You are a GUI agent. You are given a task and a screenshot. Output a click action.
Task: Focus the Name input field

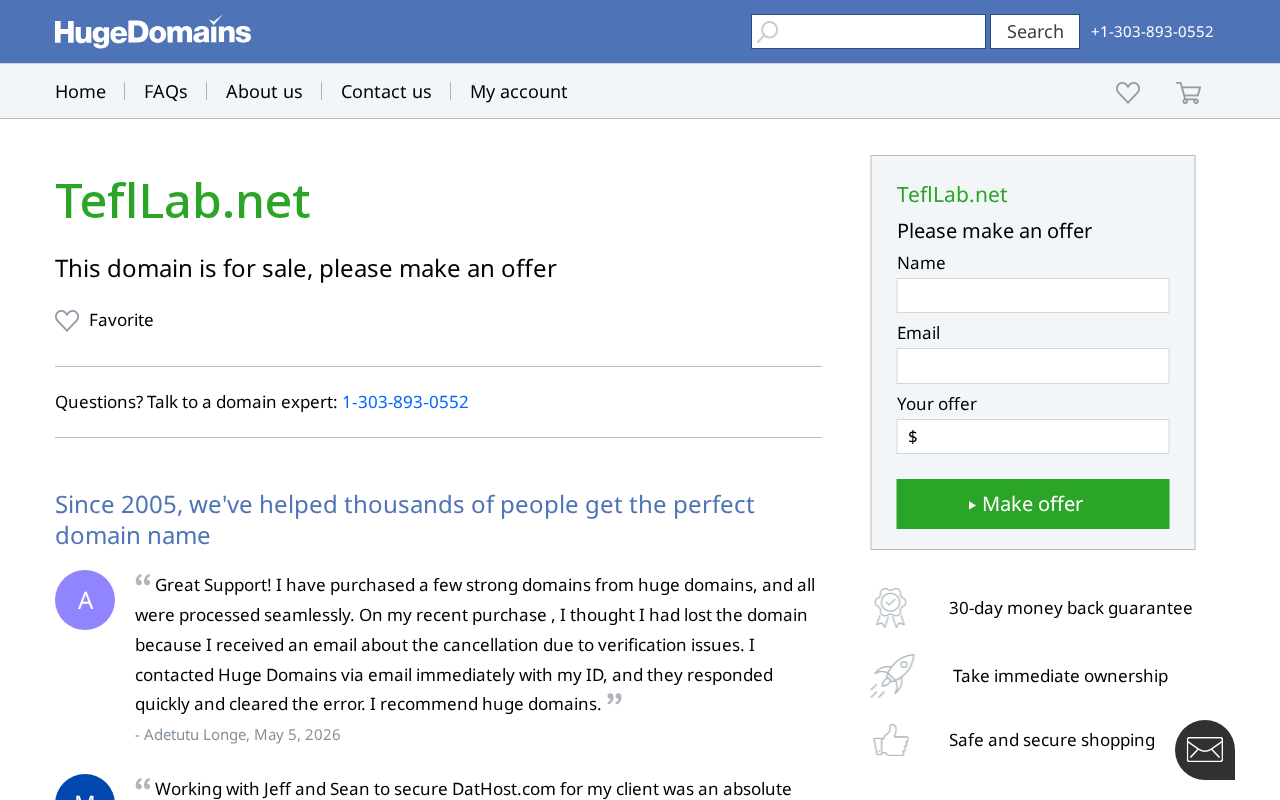click(1033, 296)
